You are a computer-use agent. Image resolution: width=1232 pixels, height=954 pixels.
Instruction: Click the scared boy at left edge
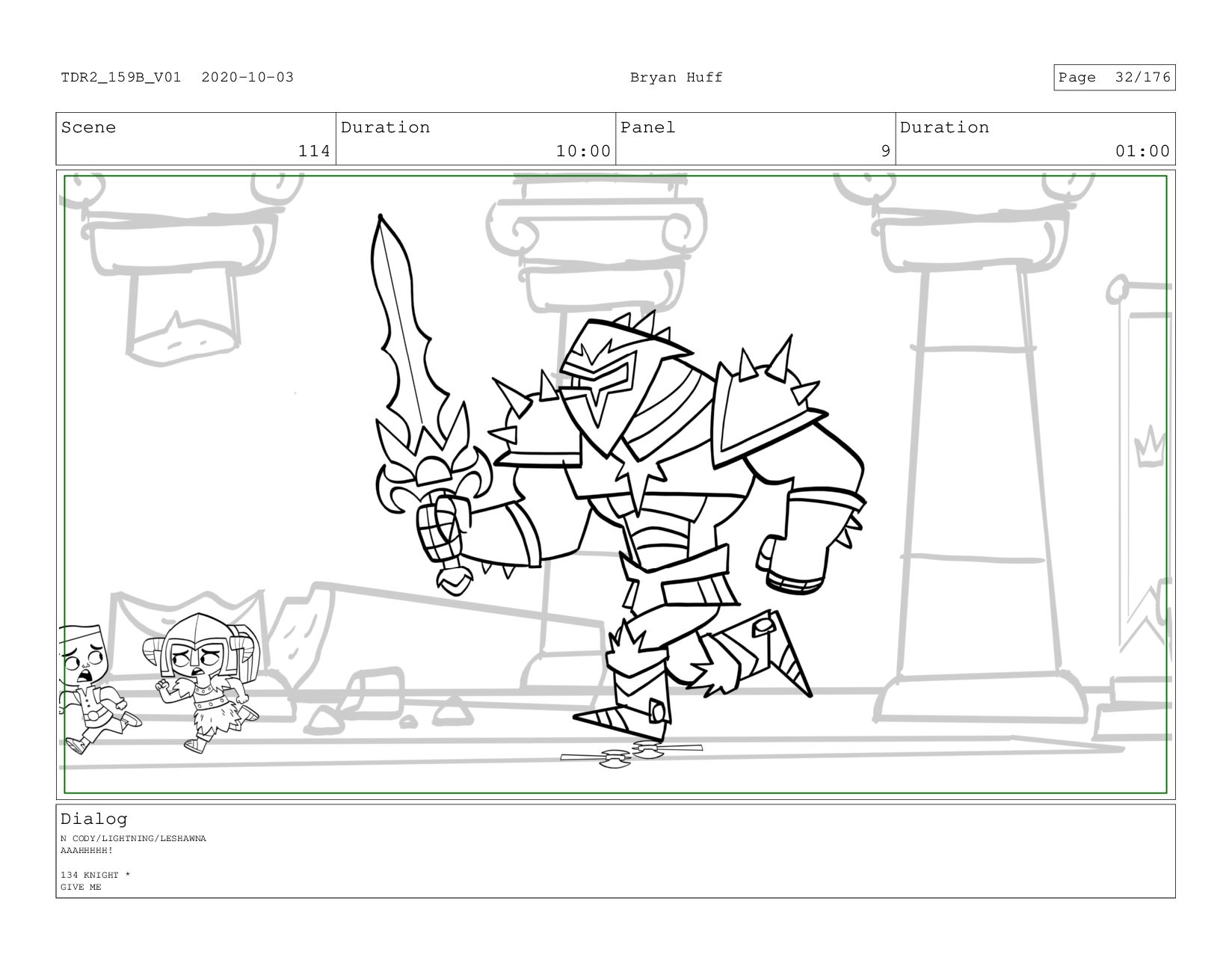pyautogui.click(x=94, y=689)
